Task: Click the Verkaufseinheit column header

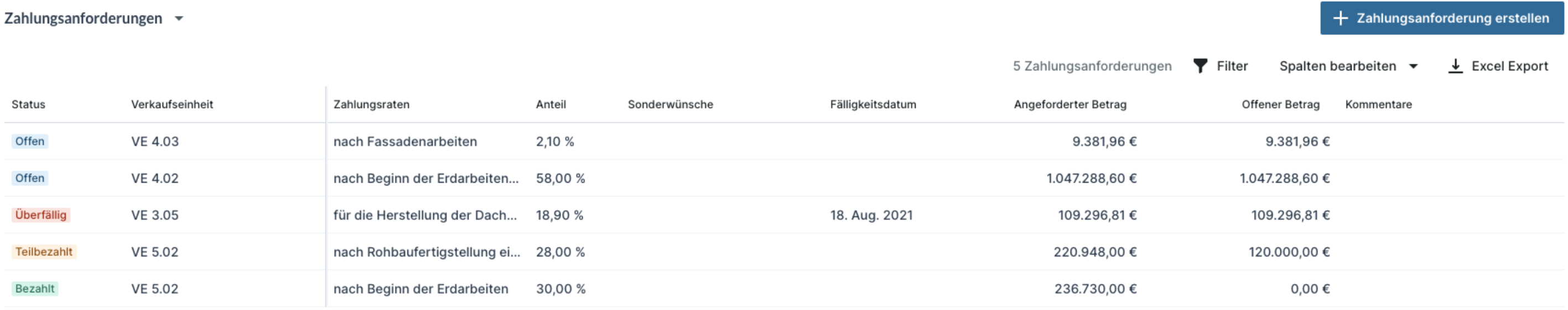Action: [172, 104]
